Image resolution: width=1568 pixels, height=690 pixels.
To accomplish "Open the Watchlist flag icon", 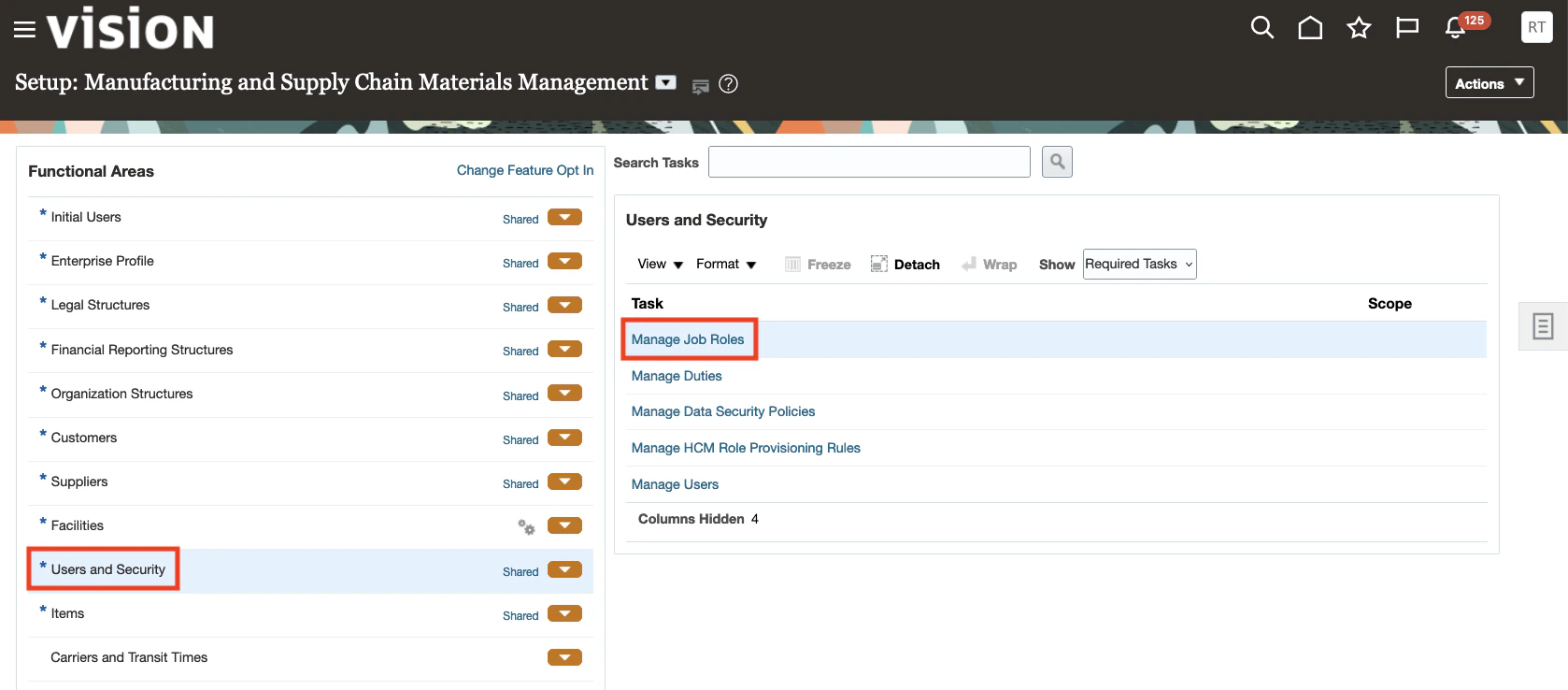I will pos(1407,28).
